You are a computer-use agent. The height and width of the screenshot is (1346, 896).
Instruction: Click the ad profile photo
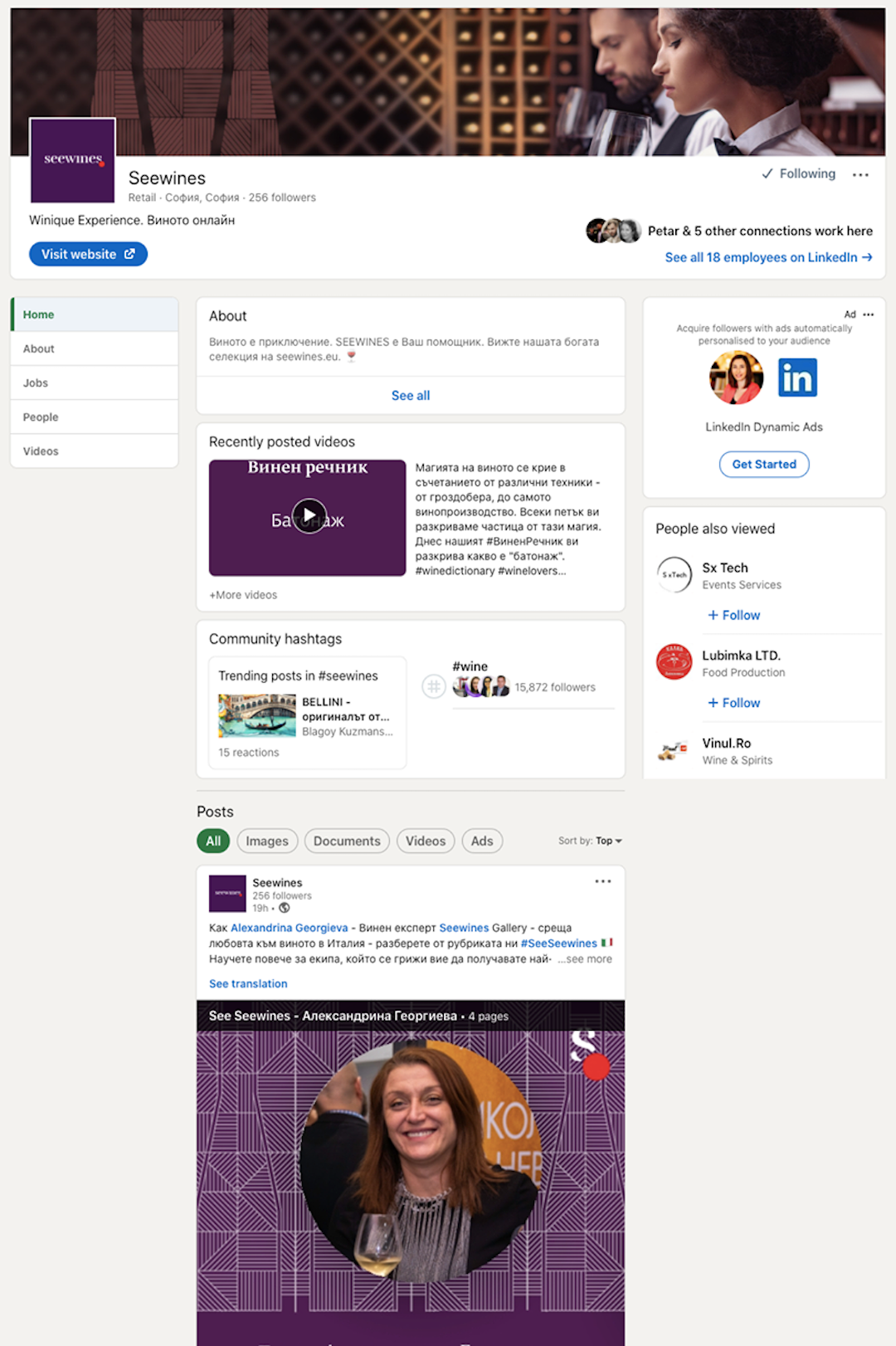coord(736,378)
